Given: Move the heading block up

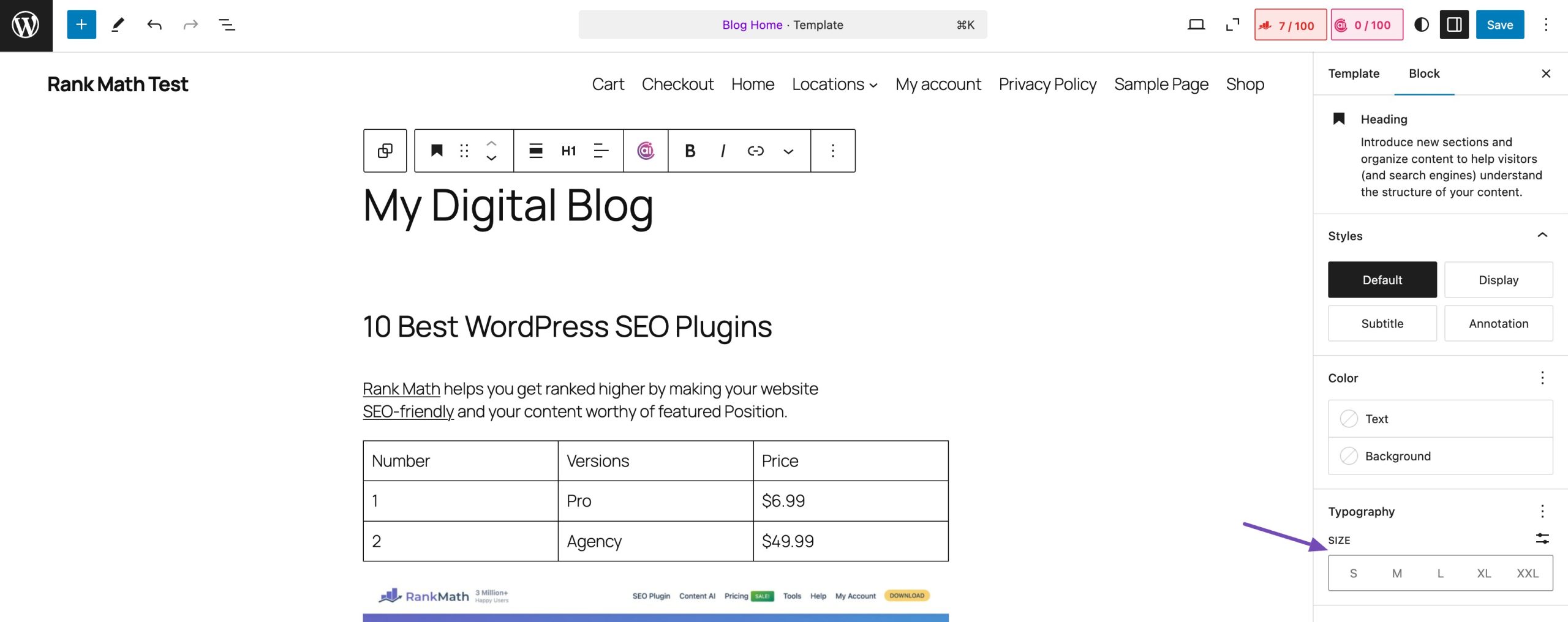Looking at the screenshot, I should [491, 143].
